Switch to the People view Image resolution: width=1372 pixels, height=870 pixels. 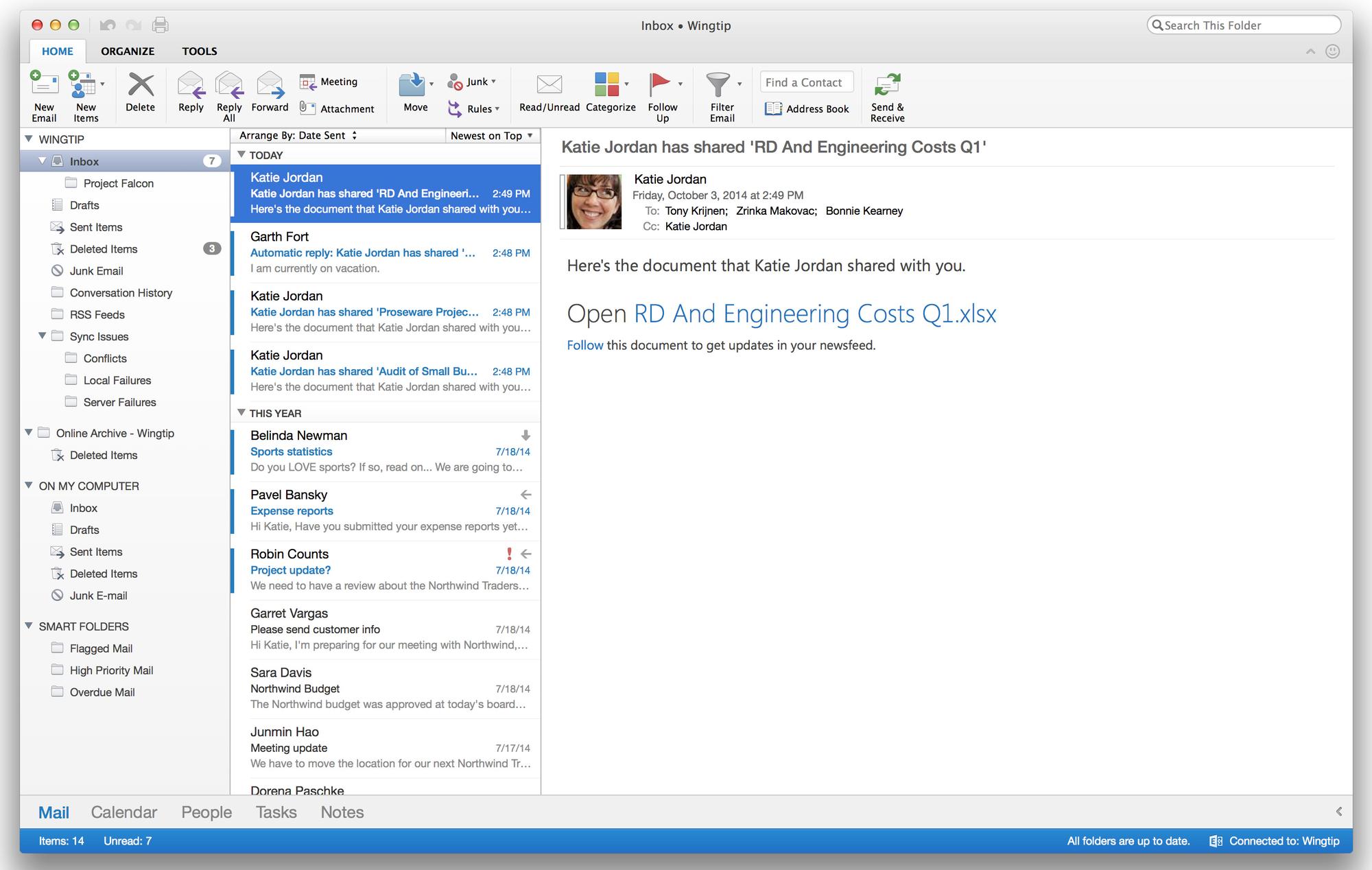[206, 812]
